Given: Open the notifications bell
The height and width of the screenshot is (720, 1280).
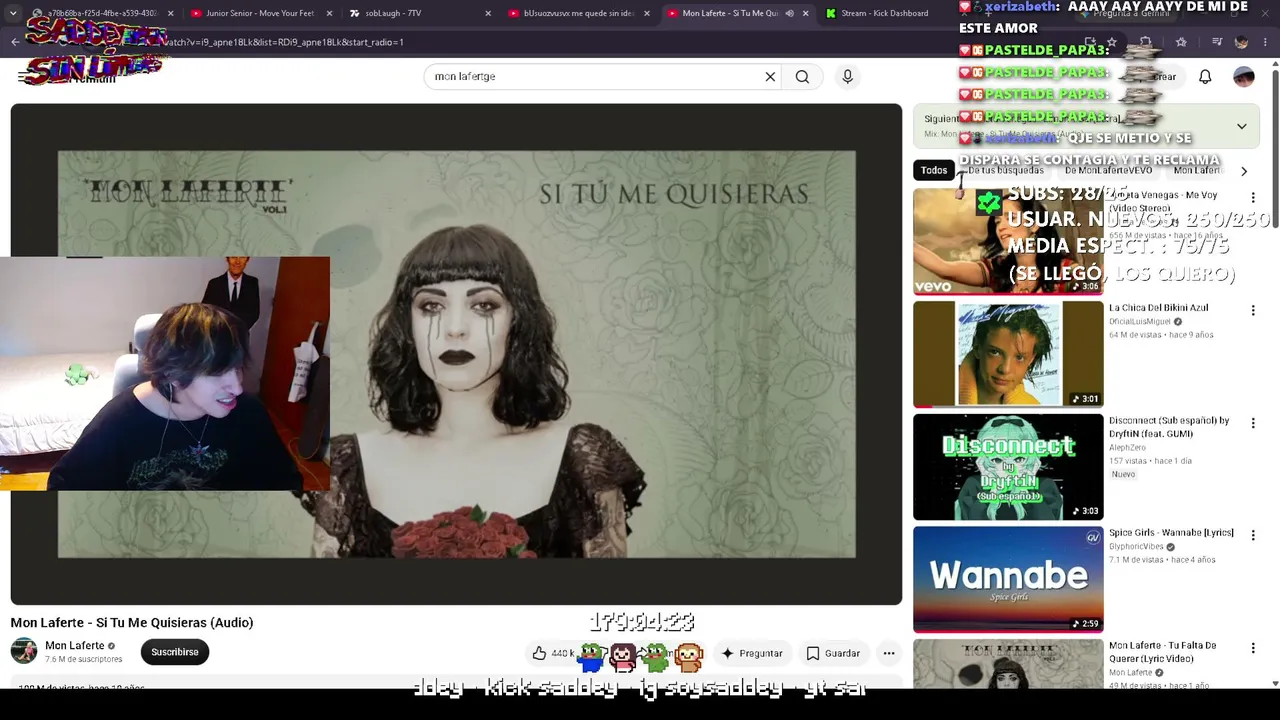Looking at the screenshot, I should pyautogui.click(x=1205, y=77).
